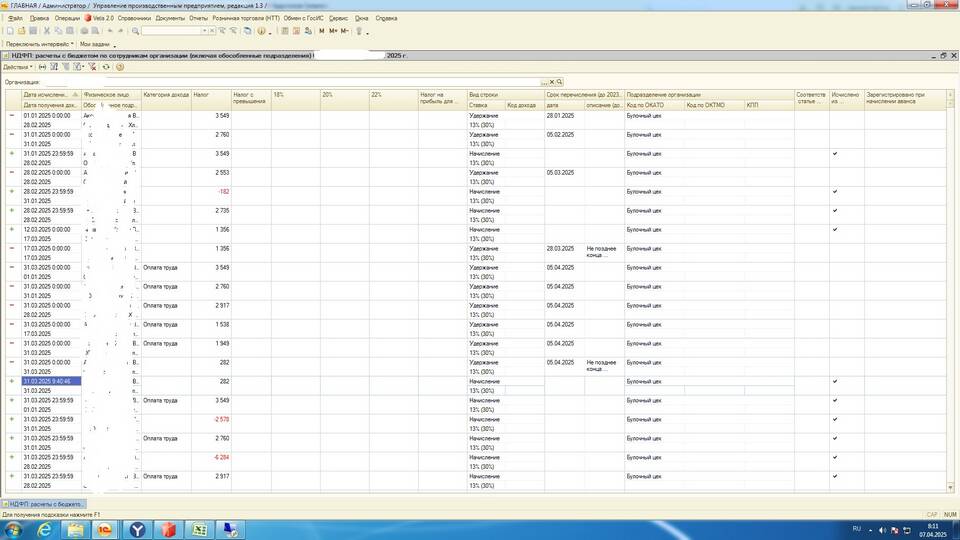This screenshot has width=960, height=540.
Task: Click the orange help icon in the form toolbar
Action: pos(120,67)
